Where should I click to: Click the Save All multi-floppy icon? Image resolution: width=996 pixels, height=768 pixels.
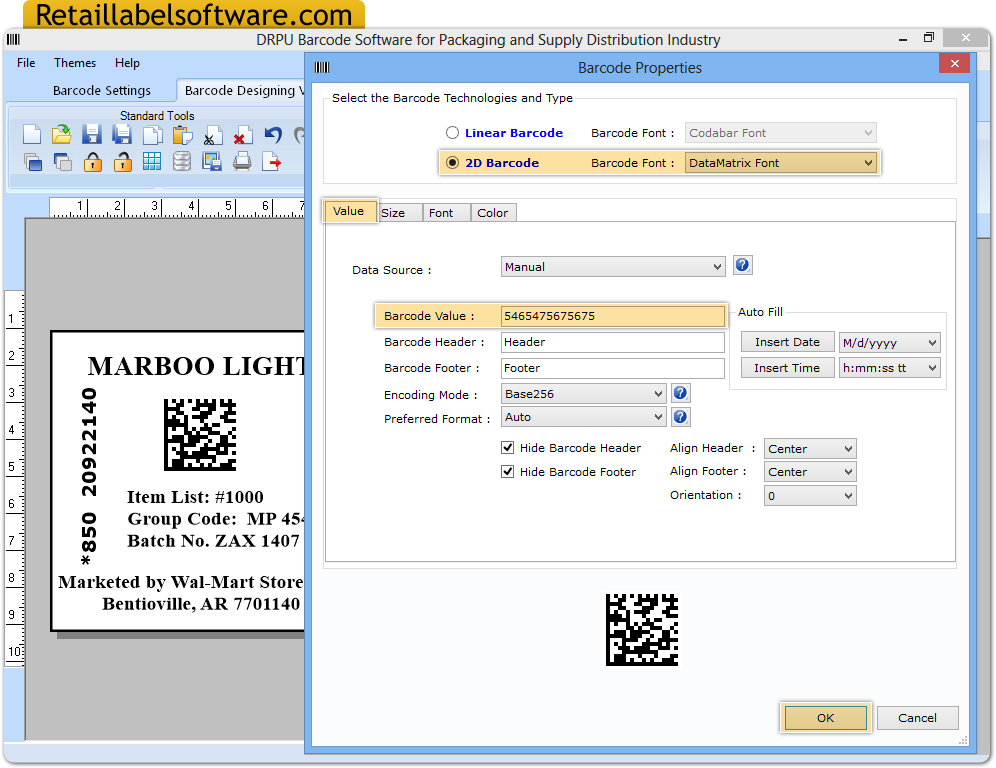click(122, 135)
